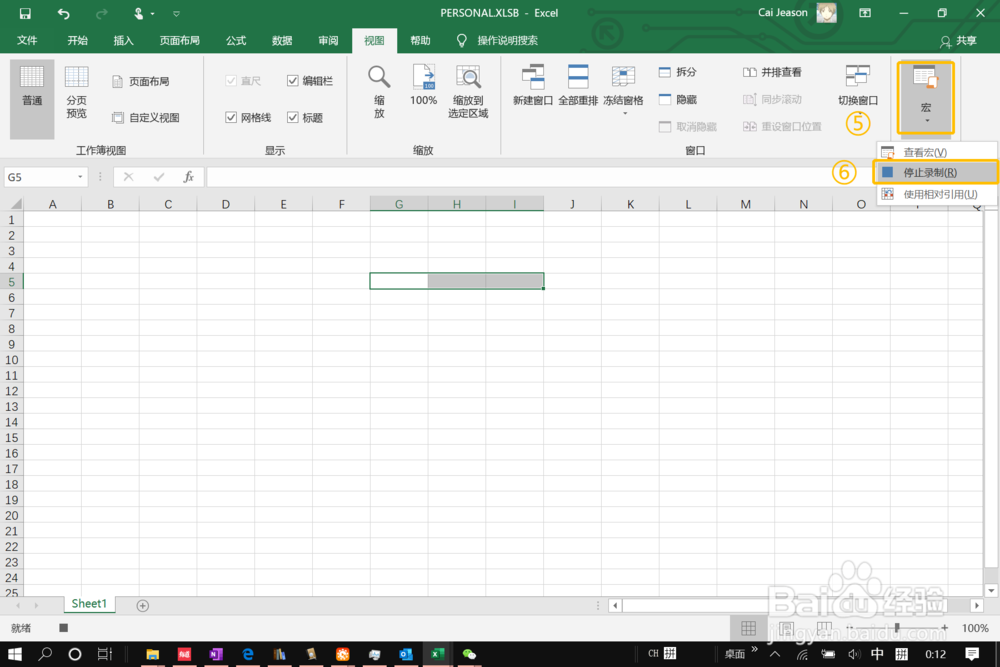Viewport: 1000px width, 667px height.
Task: Click View Side by Side (并排查看)
Action: pyautogui.click(x=772, y=72)
